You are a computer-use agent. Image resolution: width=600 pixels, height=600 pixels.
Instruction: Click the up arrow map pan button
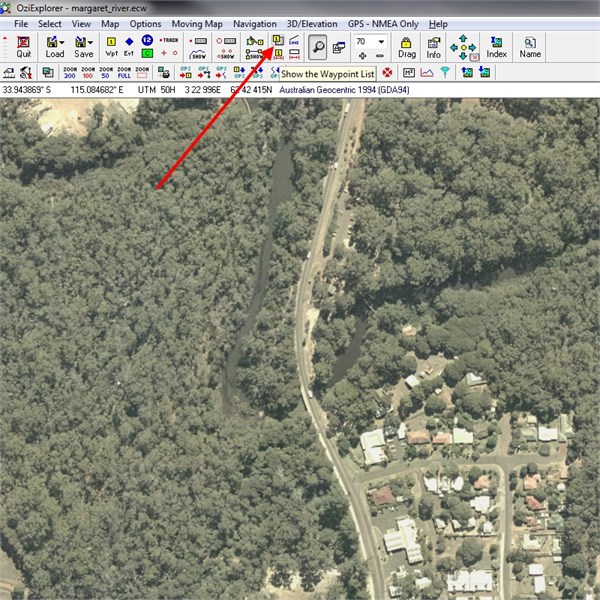click(463, 38)
